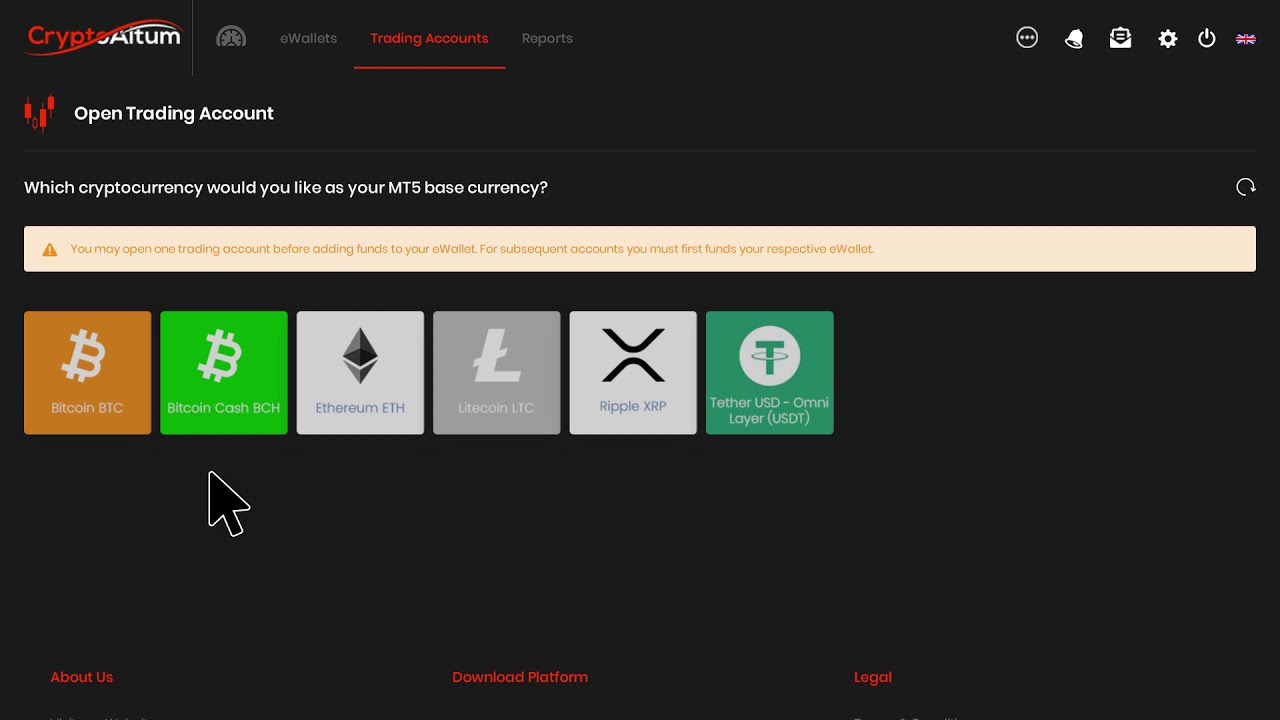This screenshot has height=720, width=1280.
Task: Click the Open Trading Account heading
Action: click(x=174, y=113)
